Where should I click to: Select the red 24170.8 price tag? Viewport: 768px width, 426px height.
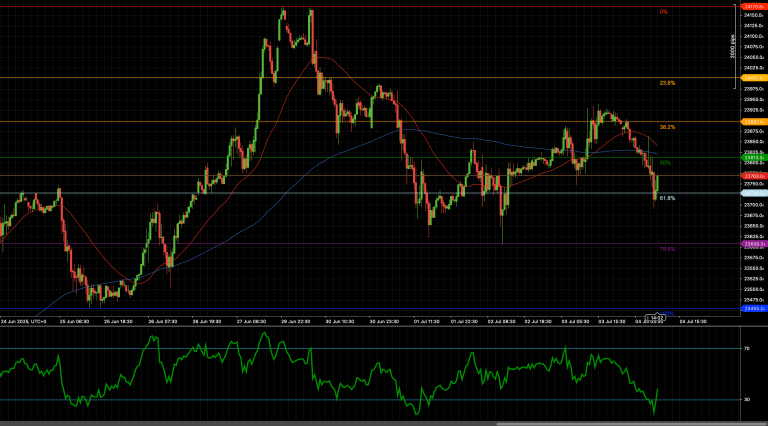753,7
